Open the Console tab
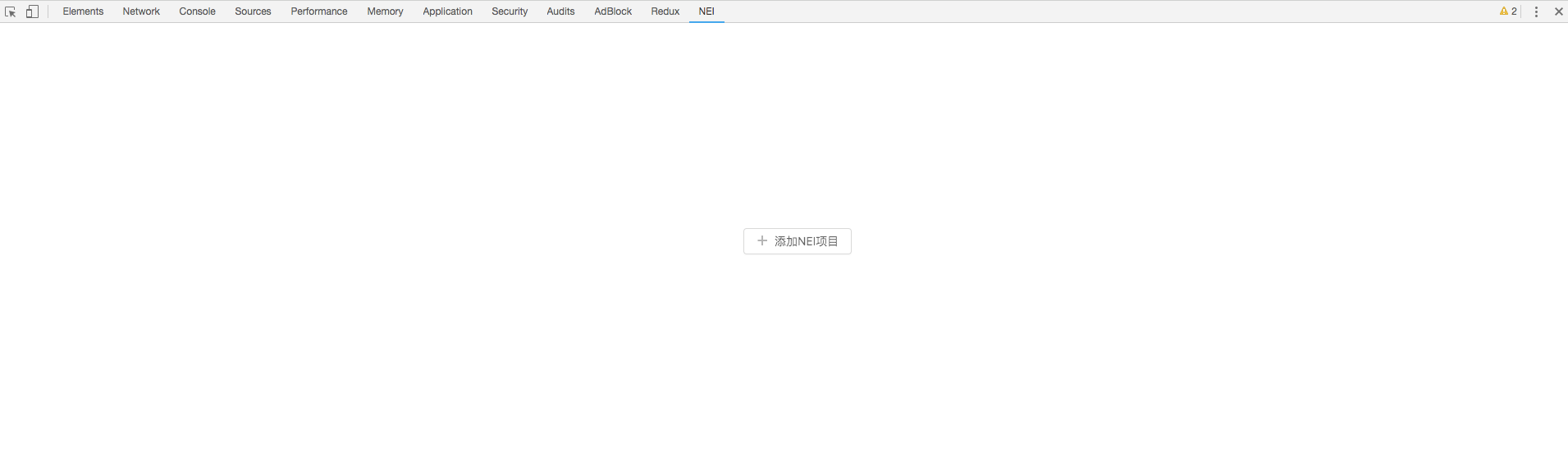 point(197,11)
